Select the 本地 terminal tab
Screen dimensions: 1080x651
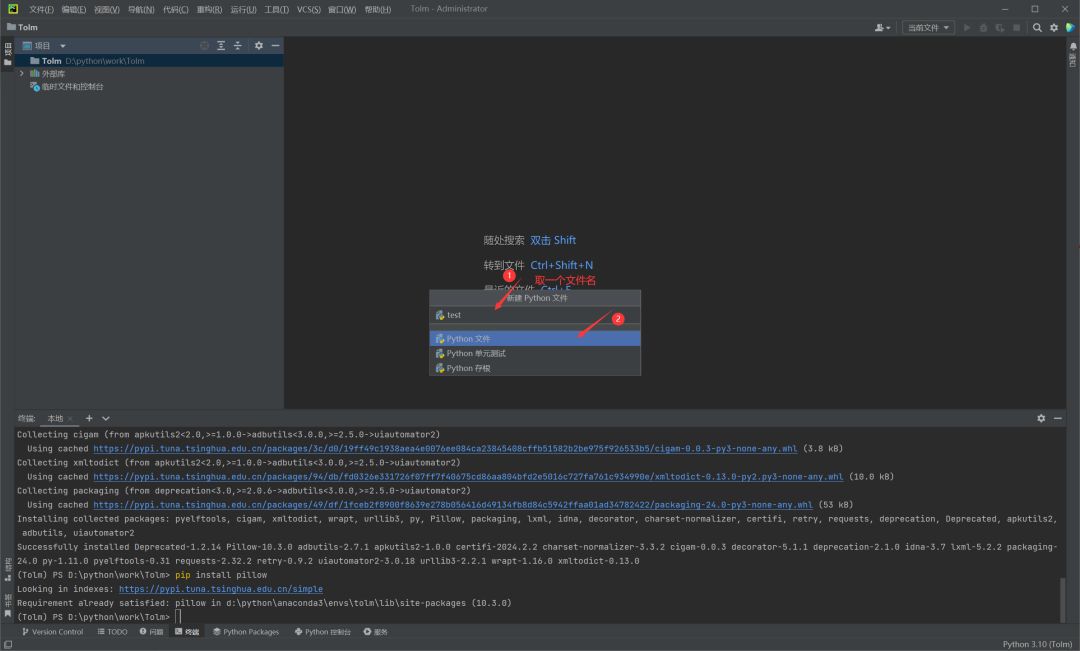55,419
